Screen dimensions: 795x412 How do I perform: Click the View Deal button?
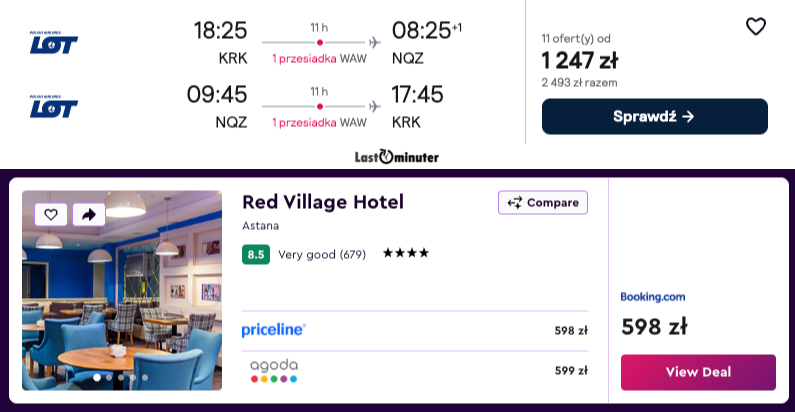698,372
